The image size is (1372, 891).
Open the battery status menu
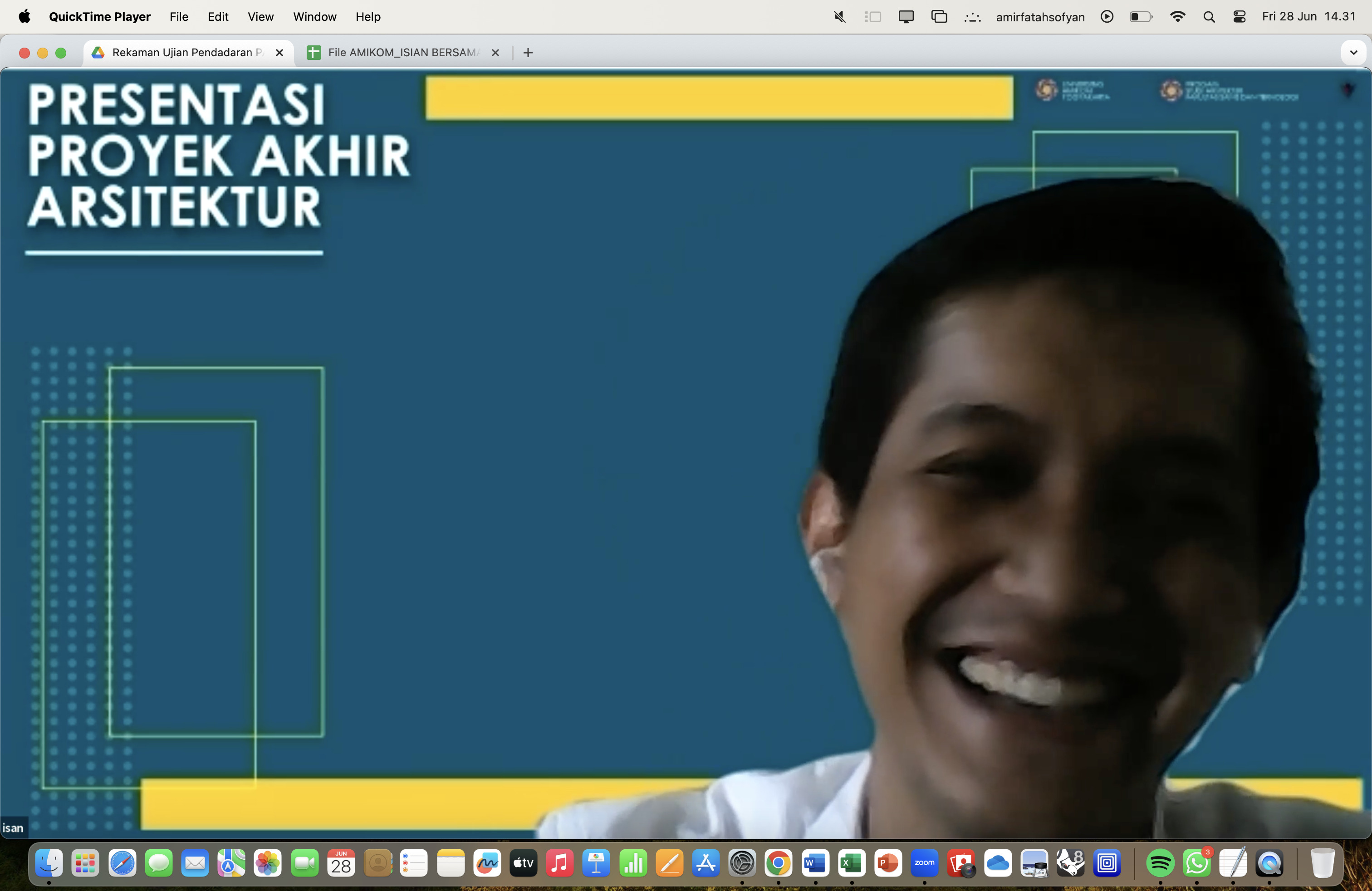point(1140,17)
